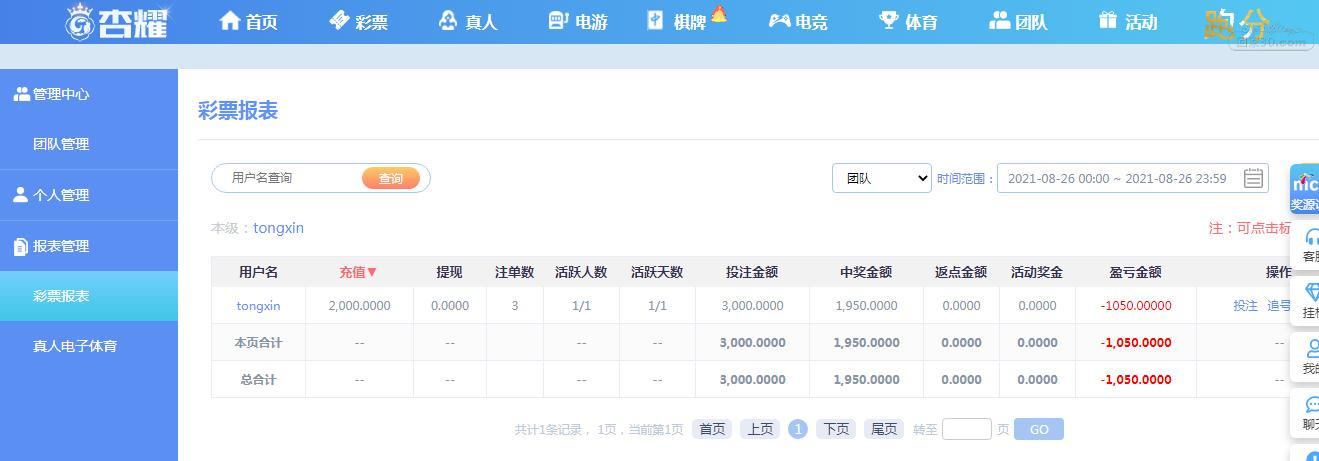Image resolution: width=1319 pixels, height=461 pixels.
Task: Click the 总合计 row label
Action: pos(258,380)
